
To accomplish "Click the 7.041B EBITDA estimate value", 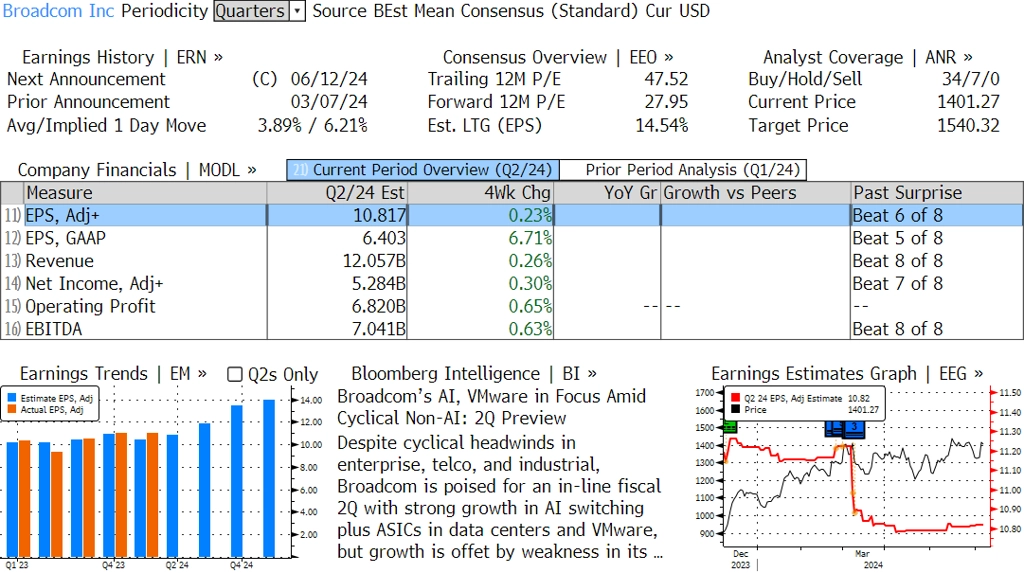I will click(x=379, y=329).
